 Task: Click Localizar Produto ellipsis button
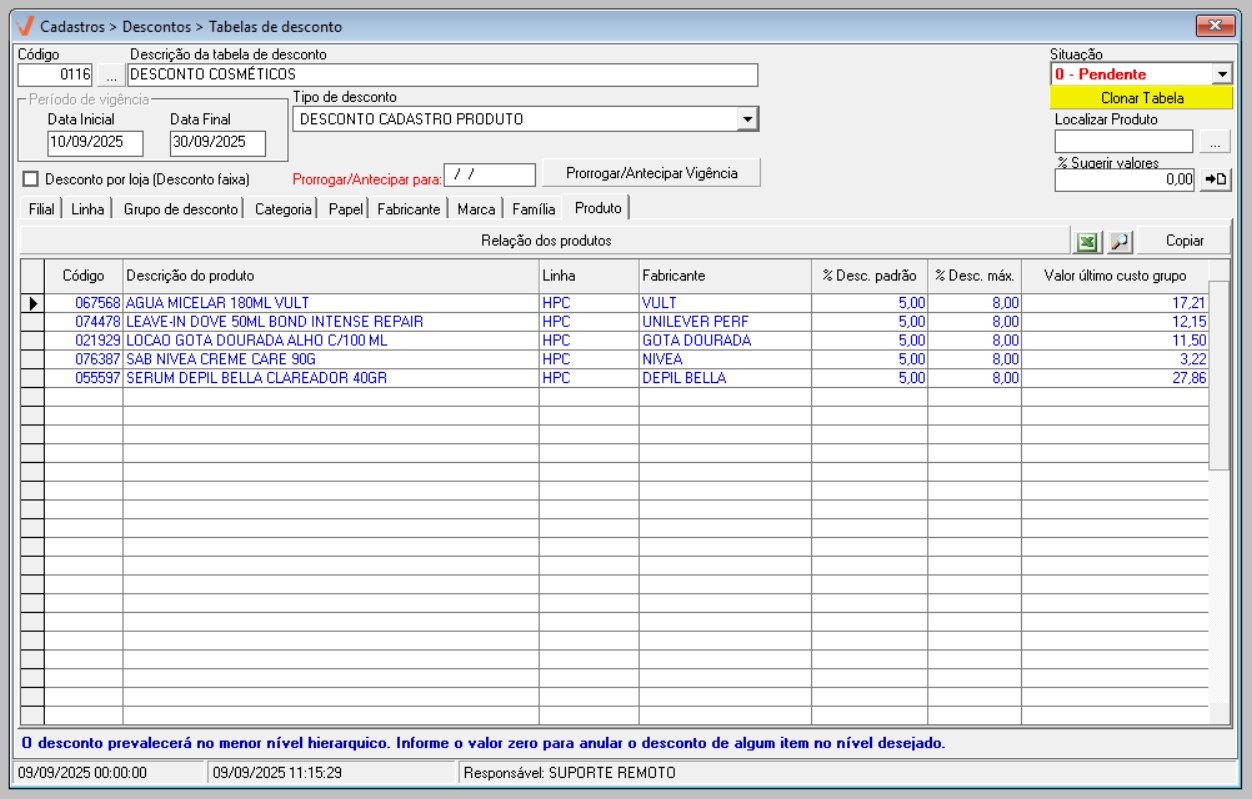(1214, 142)
